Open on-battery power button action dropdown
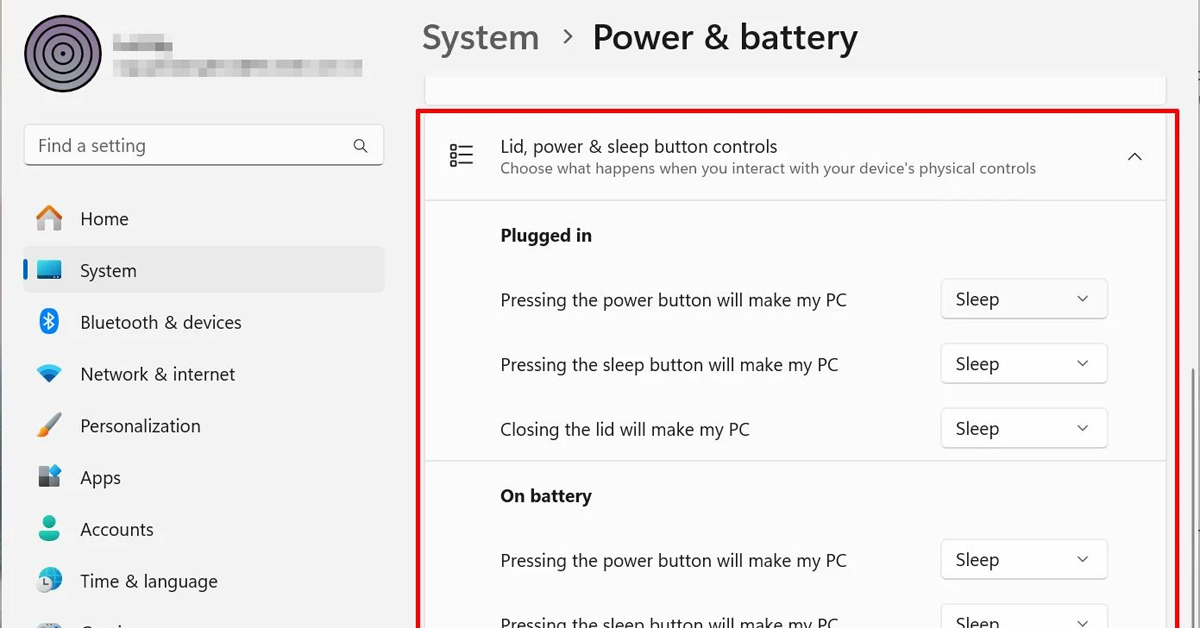Image resolution: width=1200 pixels, height=628 pixels. [1023, 560]
